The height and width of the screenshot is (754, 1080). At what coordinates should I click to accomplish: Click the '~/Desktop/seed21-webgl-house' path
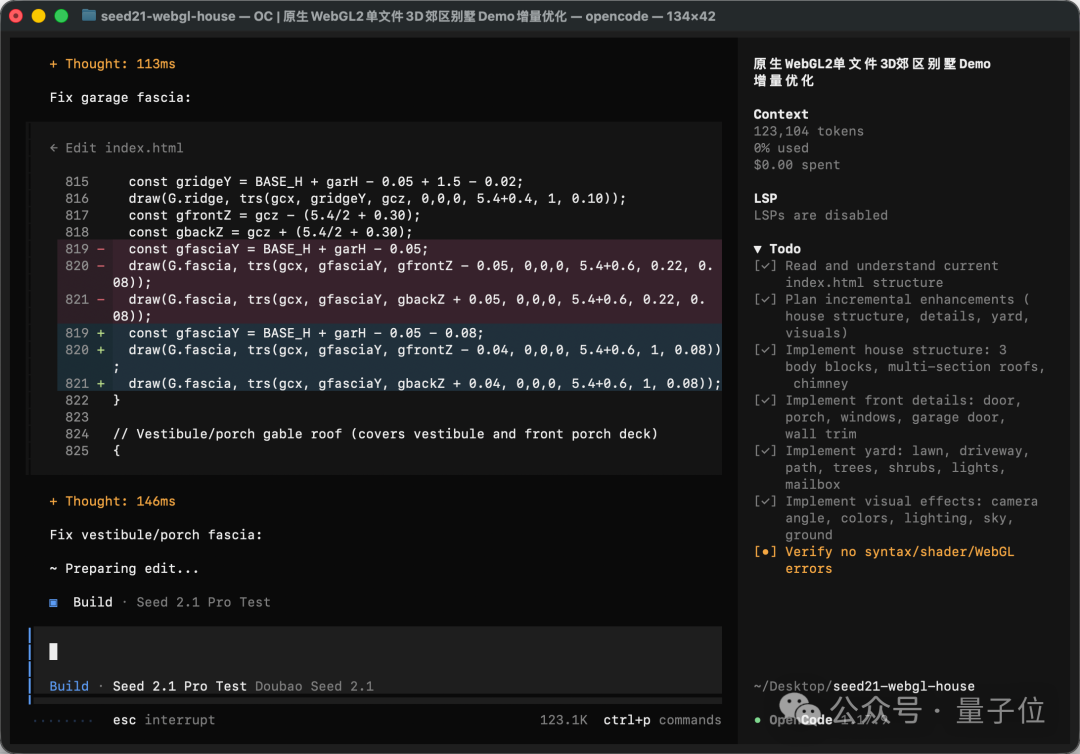[864, 687]
